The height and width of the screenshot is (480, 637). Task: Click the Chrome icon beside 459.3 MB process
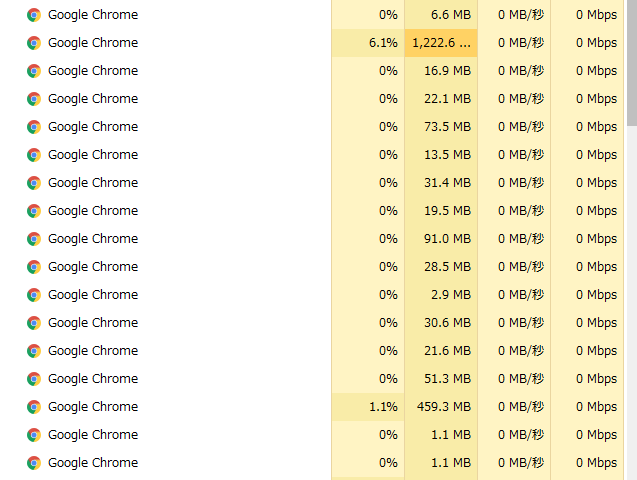coord(34,407)
